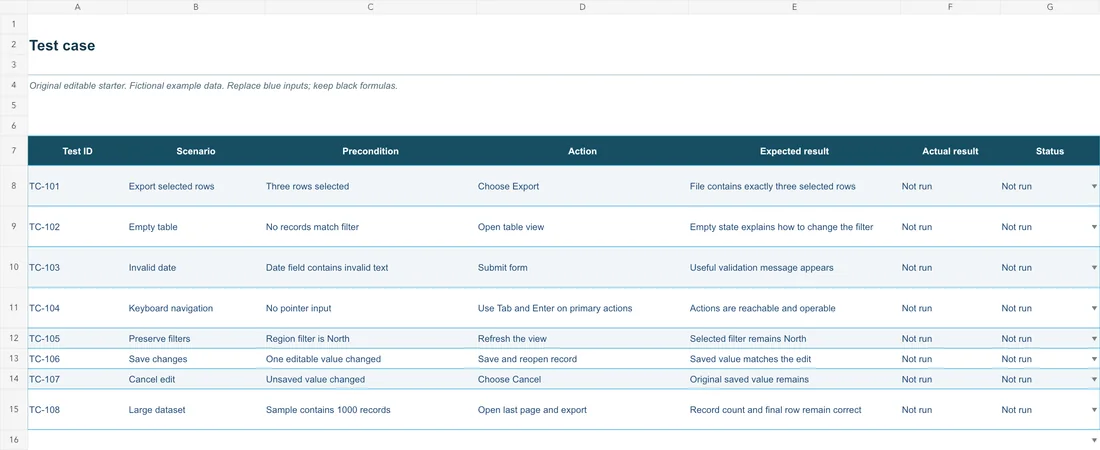Screen dimensions: 1100x450
Task: Select cell 'TC-108'
Action: (x=77, y=409)
